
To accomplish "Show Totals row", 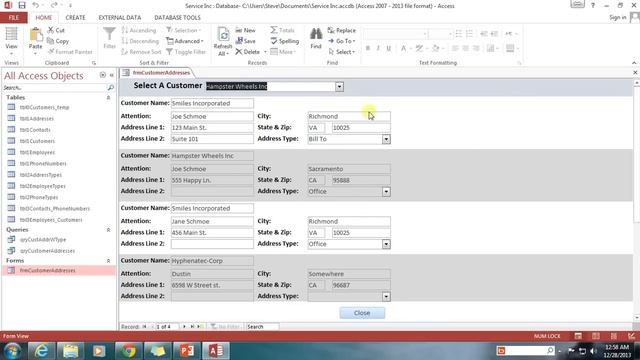I will coord(282,30).
